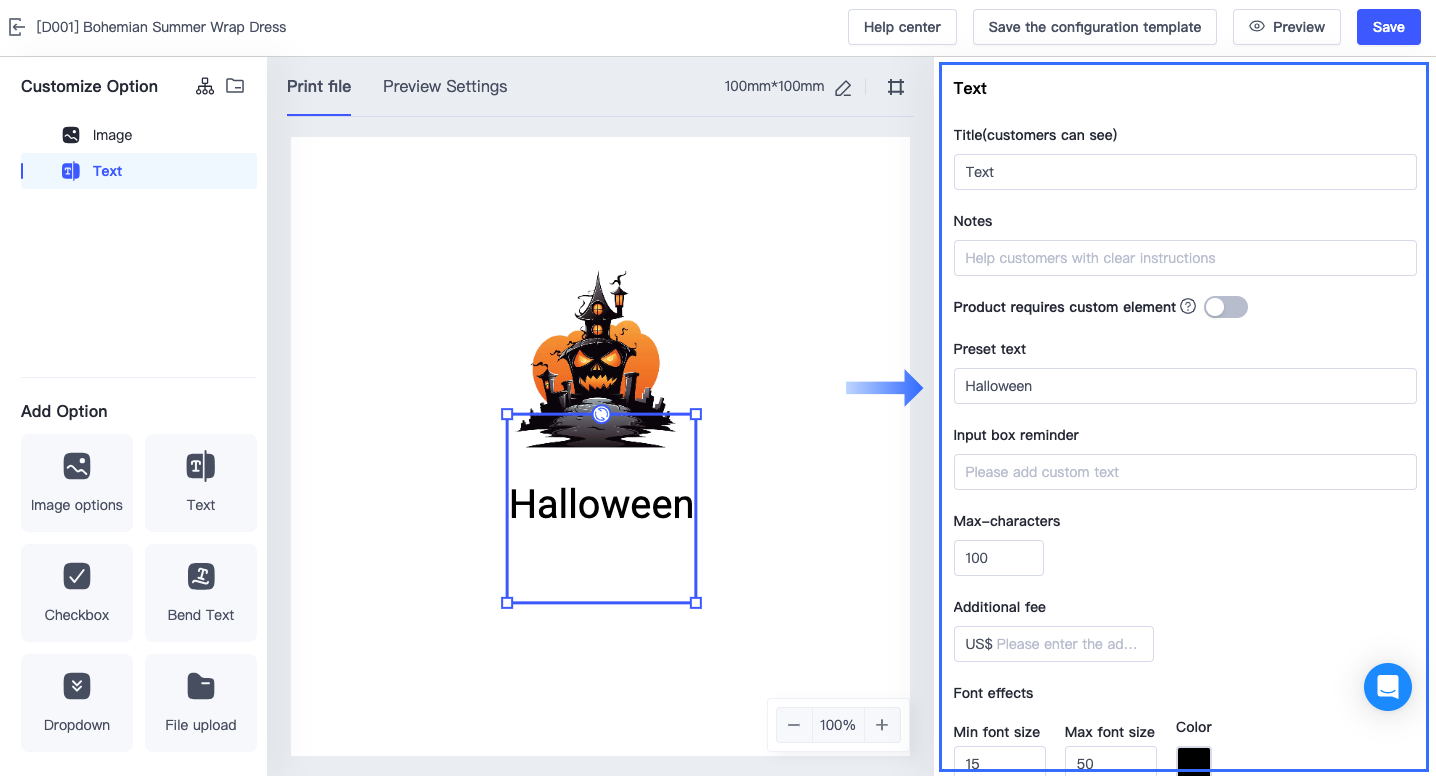Select the Image item in option list
The image size is (1436, 776).
click(112, 135)
